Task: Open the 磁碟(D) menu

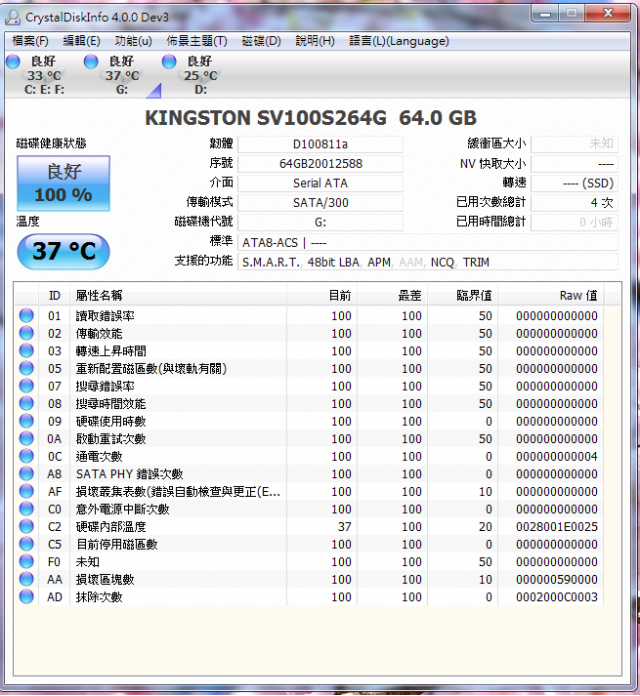Action: coord(261,41)
